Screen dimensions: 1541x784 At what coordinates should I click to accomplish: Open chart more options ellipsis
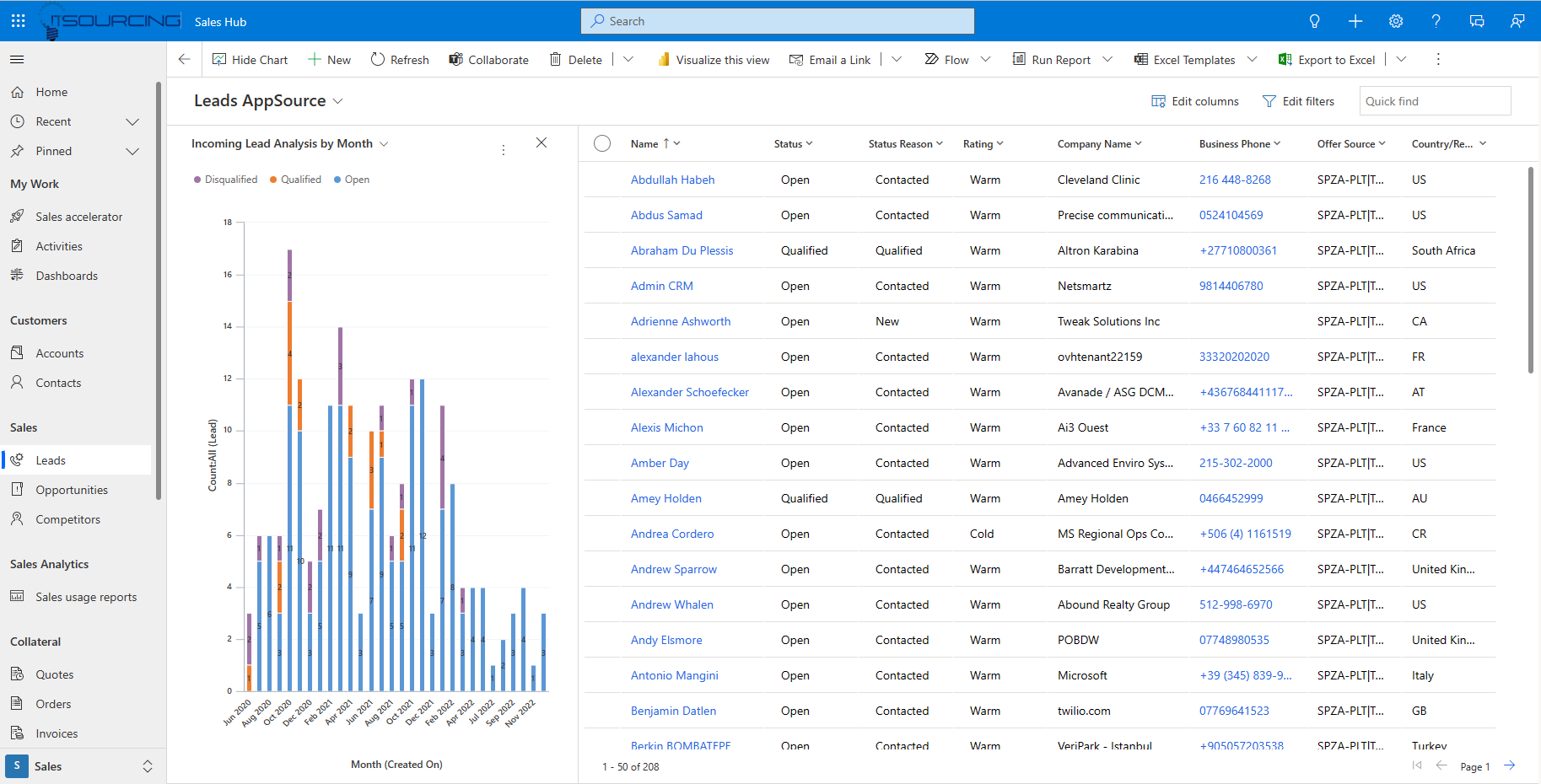coord(504,150)
